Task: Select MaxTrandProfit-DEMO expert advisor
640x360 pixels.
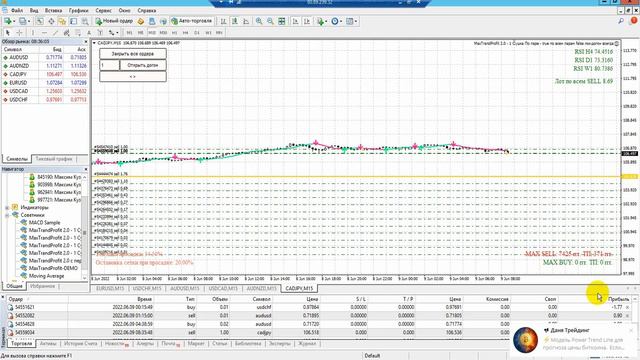Action: tap(53, 268)
